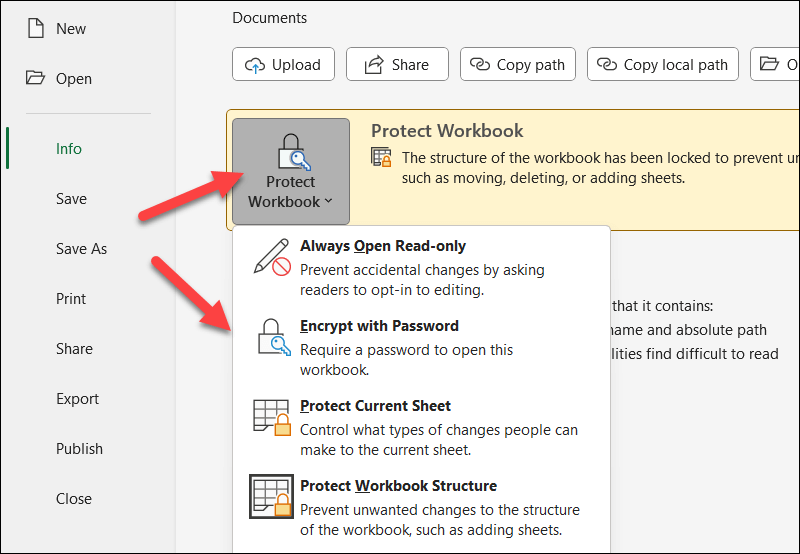Click the Copy path link icon

(x=483, y=65)
